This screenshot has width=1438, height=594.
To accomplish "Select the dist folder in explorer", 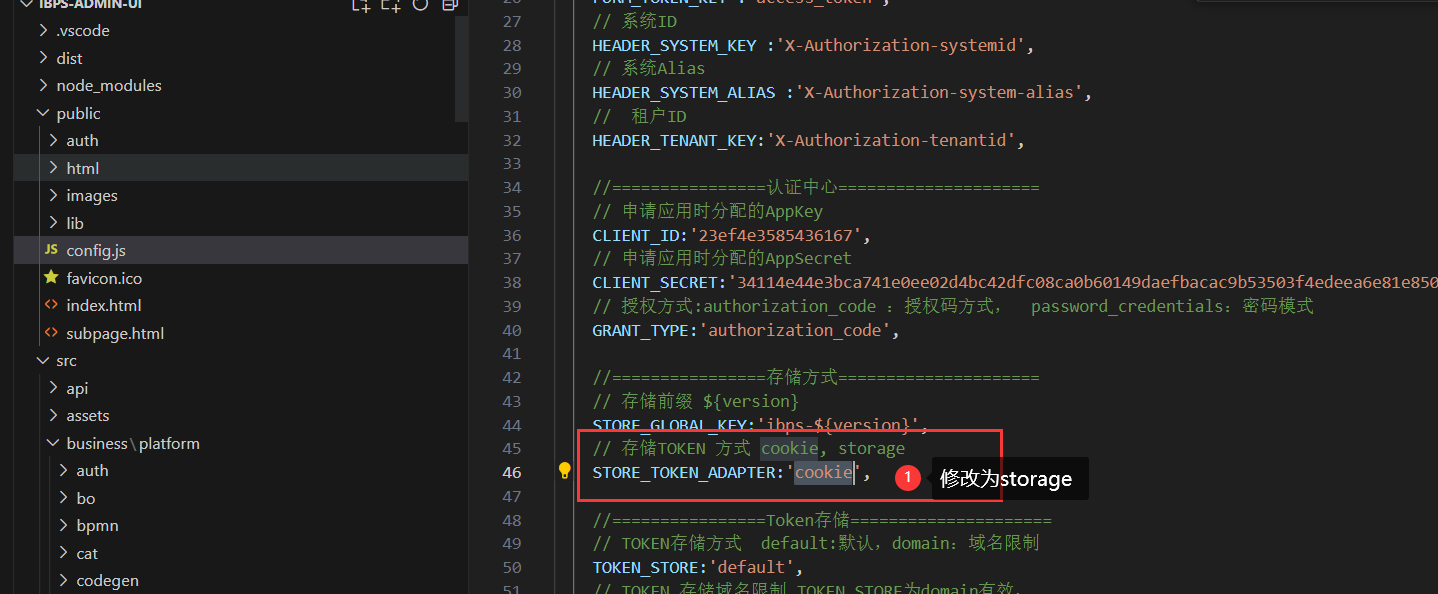I will click(69, 58).
